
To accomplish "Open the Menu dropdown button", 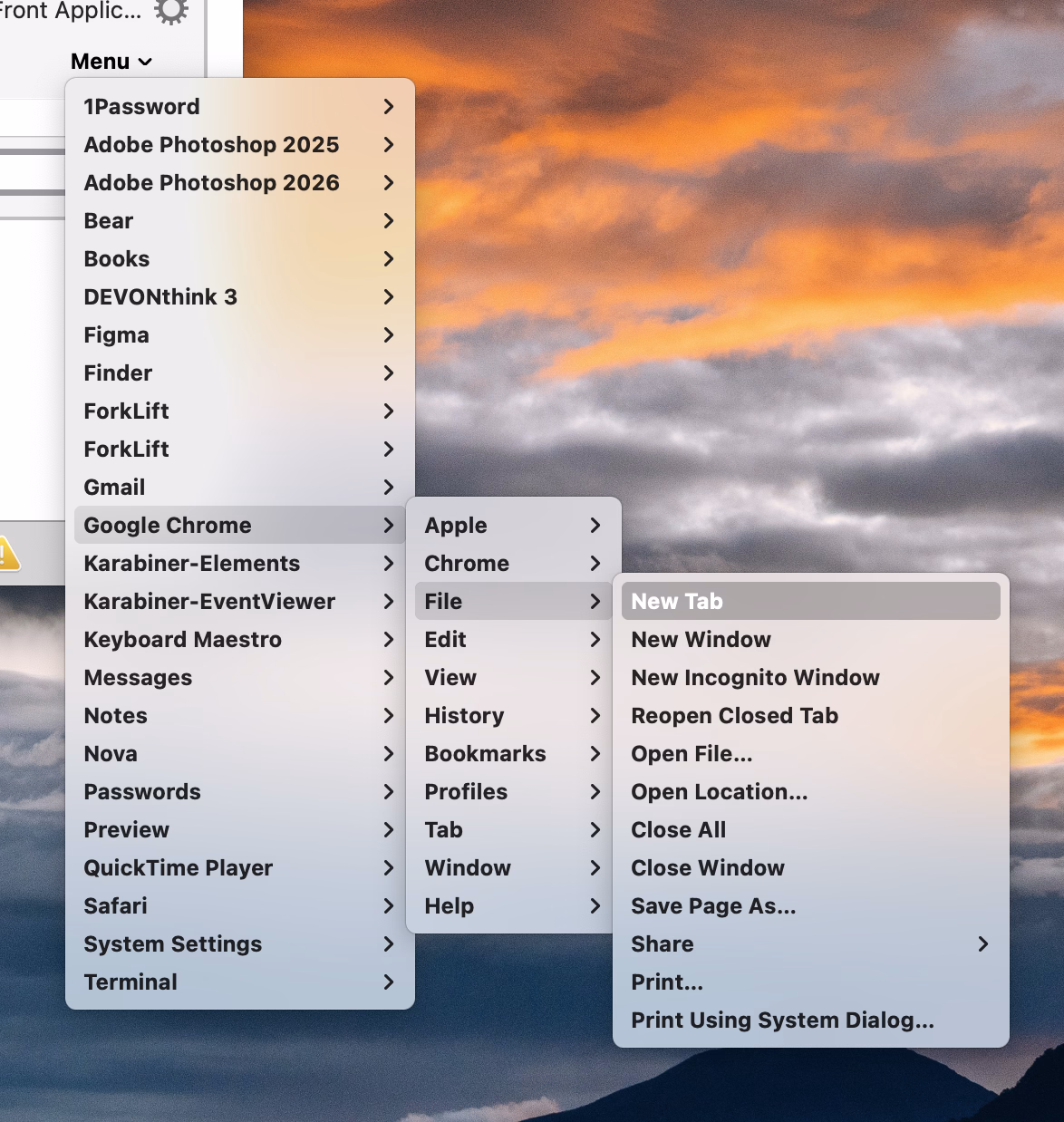I will pos(111,62).
